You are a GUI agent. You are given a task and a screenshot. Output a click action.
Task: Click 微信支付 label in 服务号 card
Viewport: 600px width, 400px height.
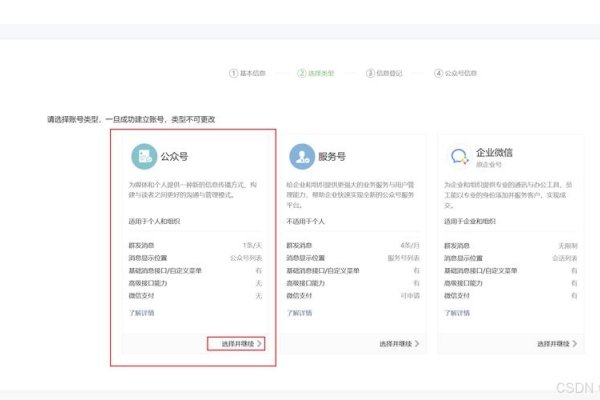(x=299, y=296)
